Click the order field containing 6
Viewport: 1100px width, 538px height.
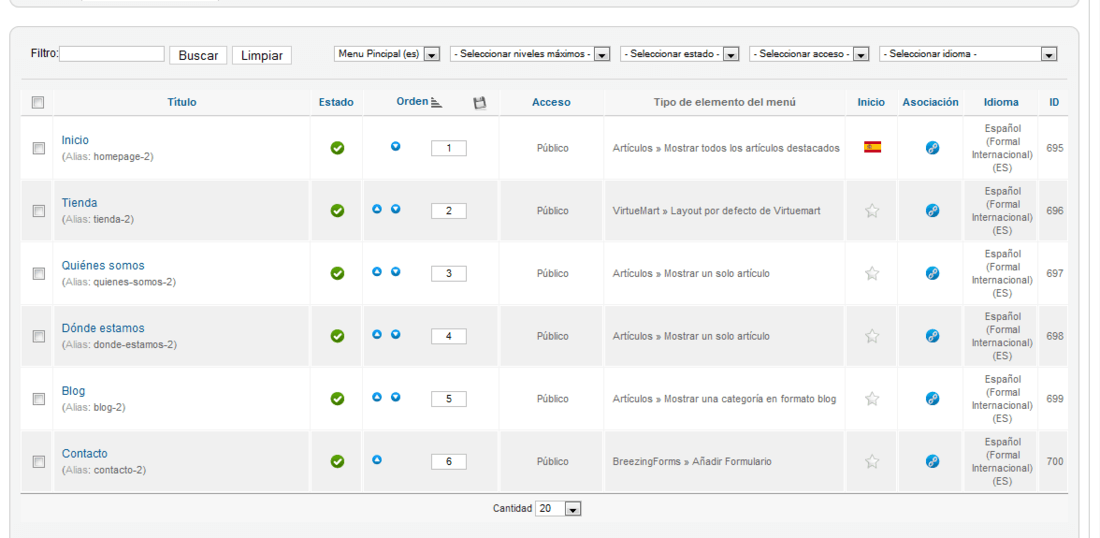pyautogui.click(x=448, y=462)
